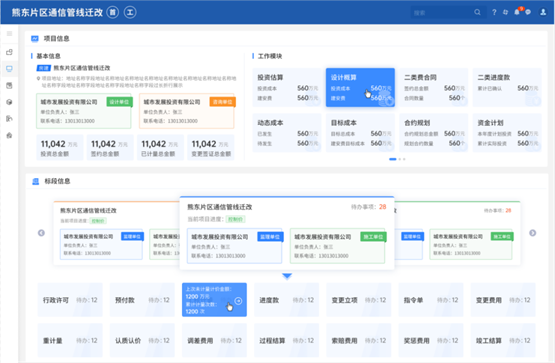Open the home icon at the sidebar bottom
The width and height of the screenshot is (555, 363).
(x=10, y=135)
